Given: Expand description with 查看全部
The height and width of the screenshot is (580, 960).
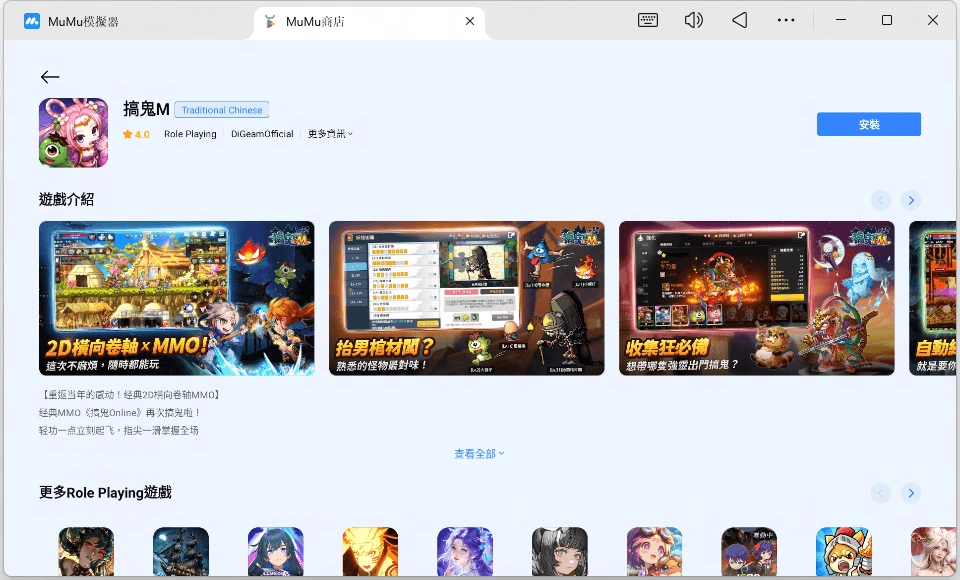Looking at the screenshot, I should [x=479, y=454].
